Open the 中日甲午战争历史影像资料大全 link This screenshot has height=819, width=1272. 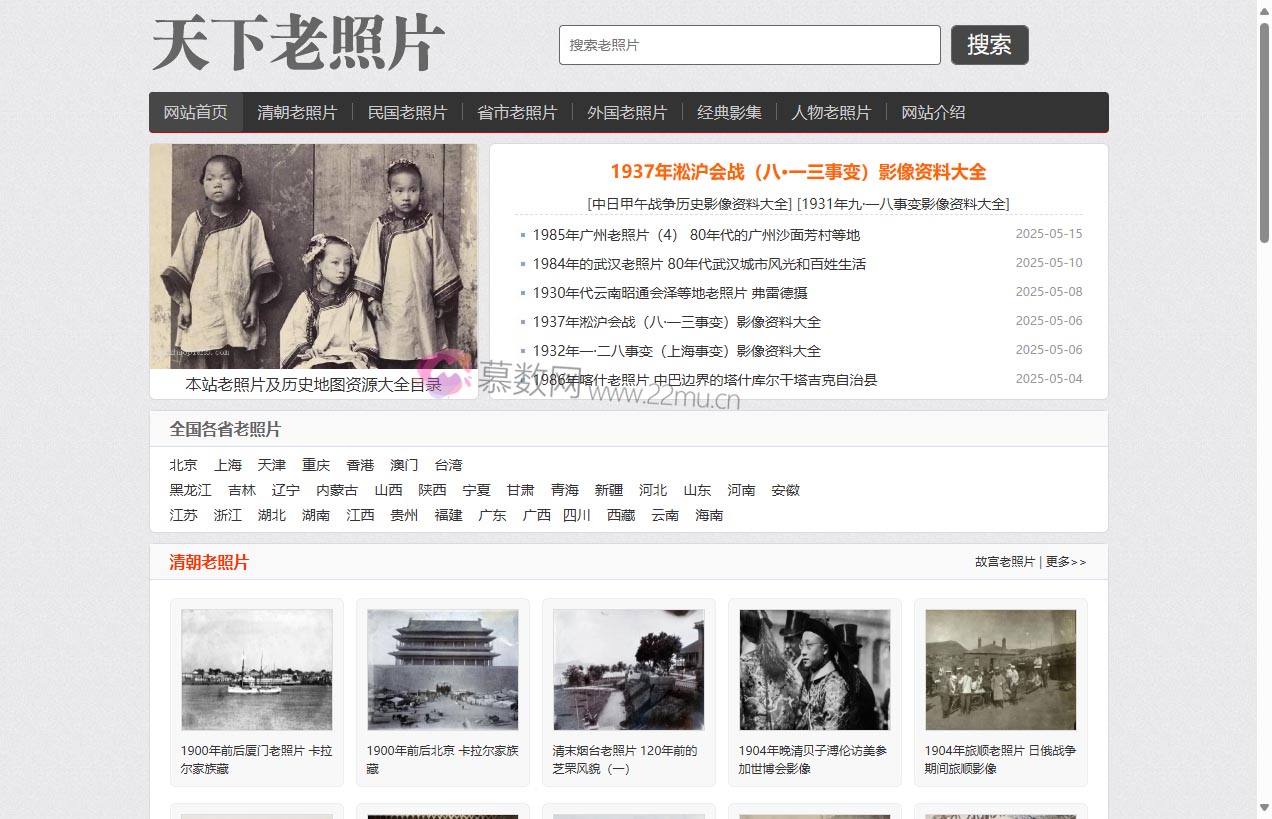pos(690,204)
